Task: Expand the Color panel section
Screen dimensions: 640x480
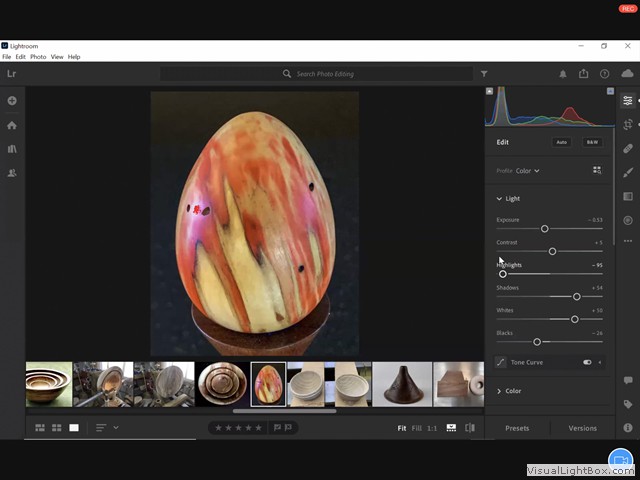Action: click(x=500, y=391)
